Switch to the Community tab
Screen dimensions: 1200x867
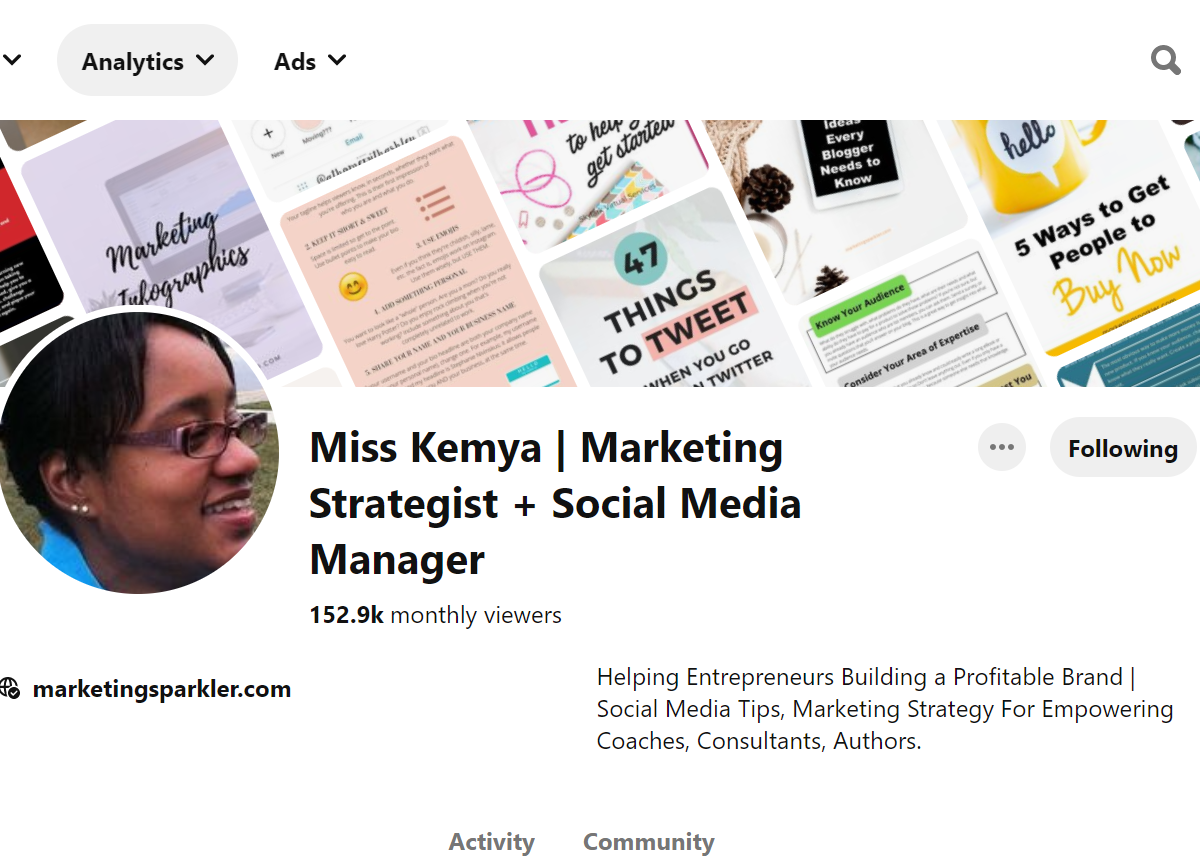click(648, 842)
